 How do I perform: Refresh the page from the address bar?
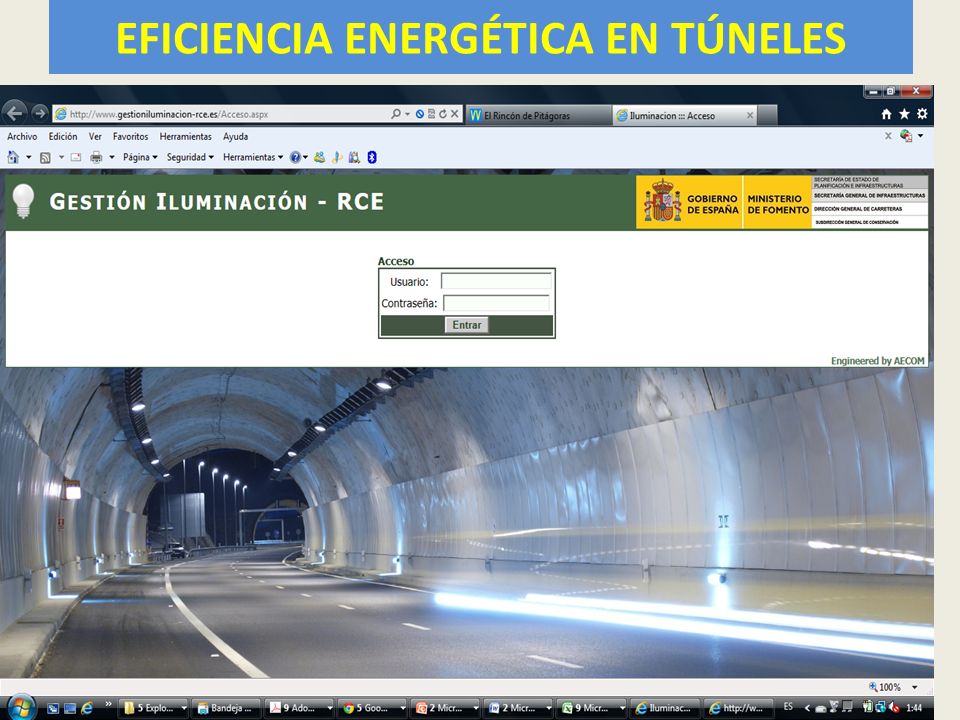click(443, 114)
